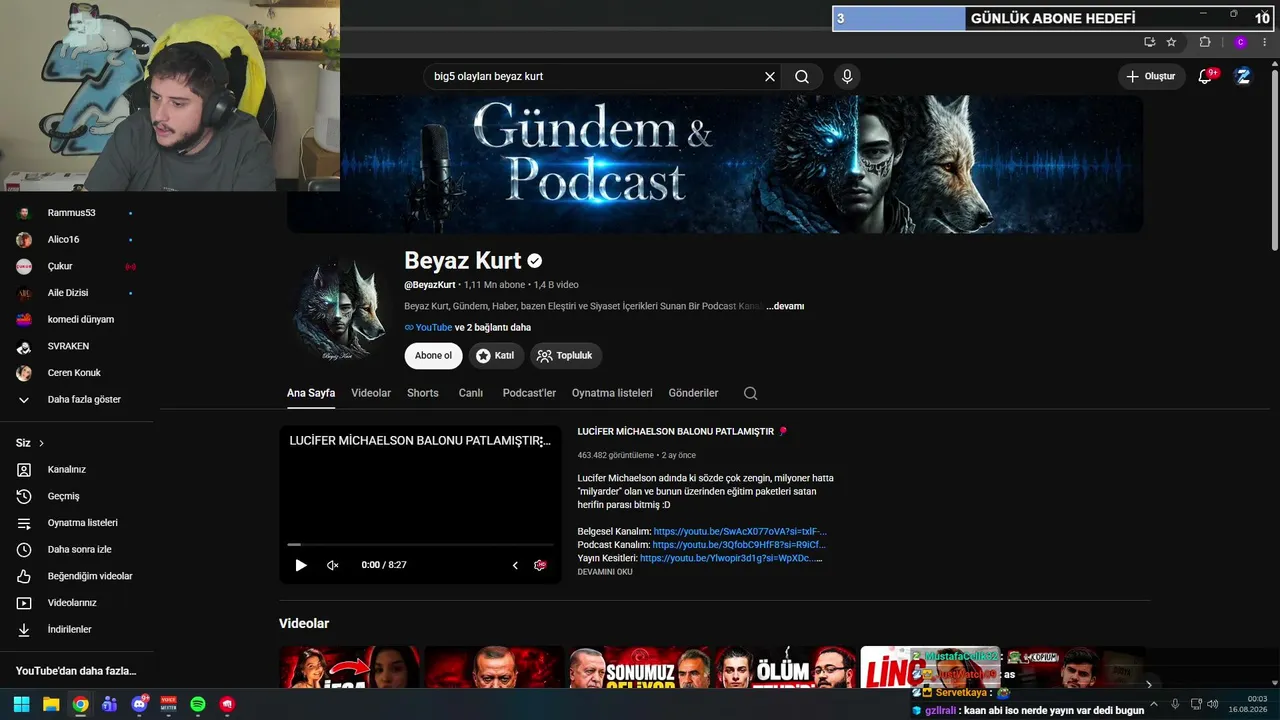Click the featured video progress bar
1280x720 pixels.
(420, 545)
